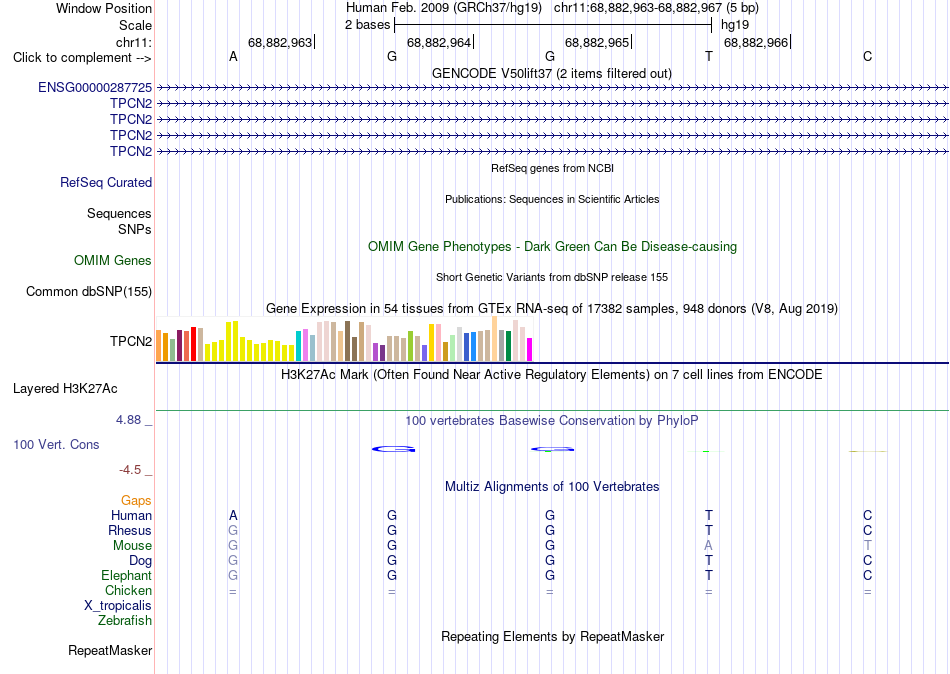Click the RepeatMasker track label
Viewport: 950px width, 674px height.
coord(110,650)
